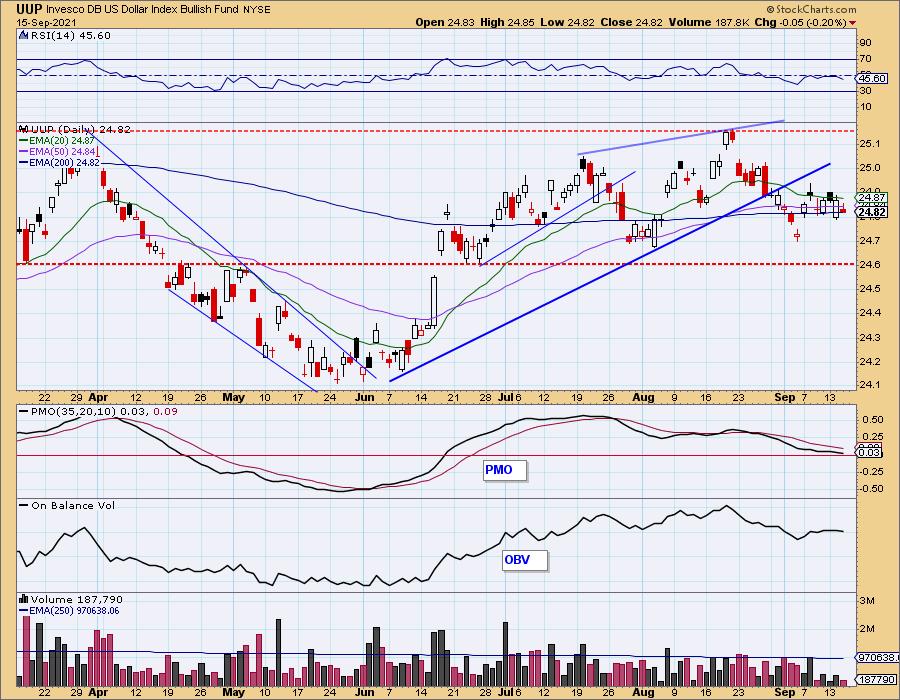Click the PMO annotation box
The width and height of the screenshot is (900, 700).
coord(505,470)
